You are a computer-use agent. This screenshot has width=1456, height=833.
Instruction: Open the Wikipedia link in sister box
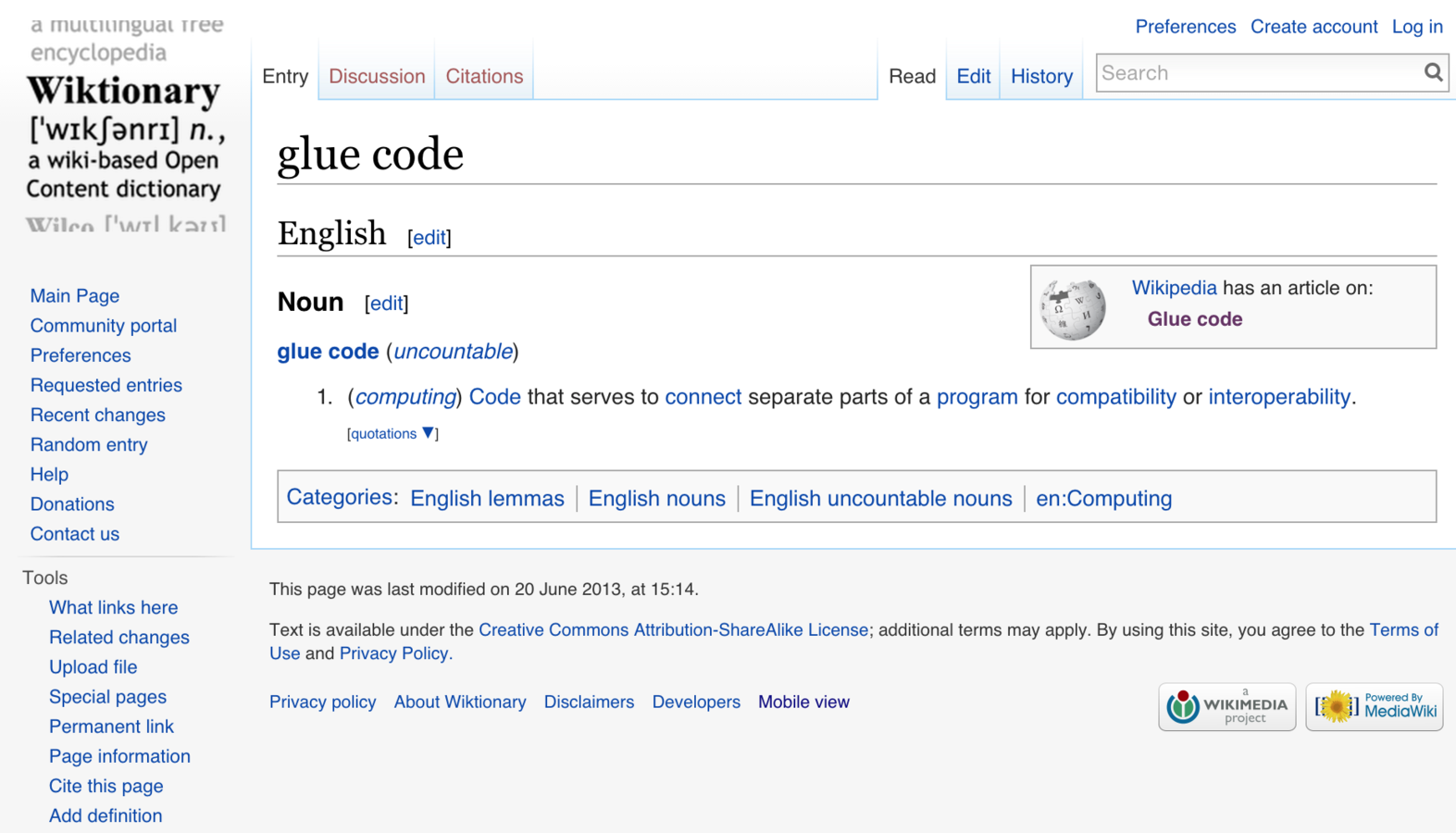[1174, 288]
